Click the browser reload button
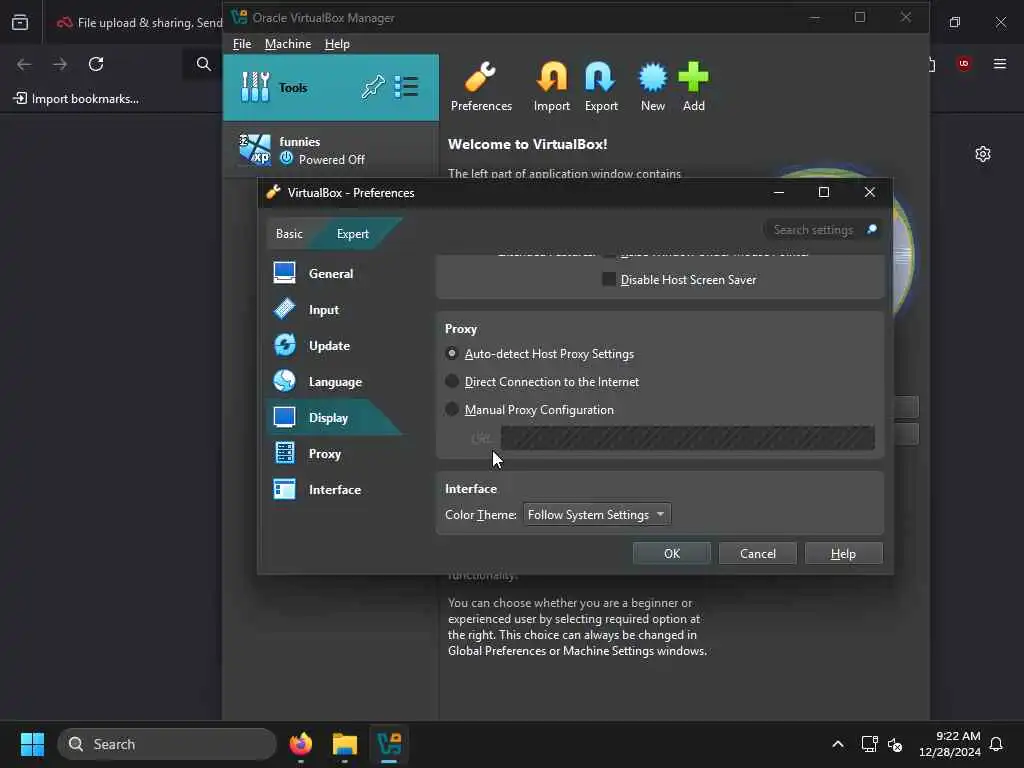The image size is (1024, 768). [x=96, y=64]
